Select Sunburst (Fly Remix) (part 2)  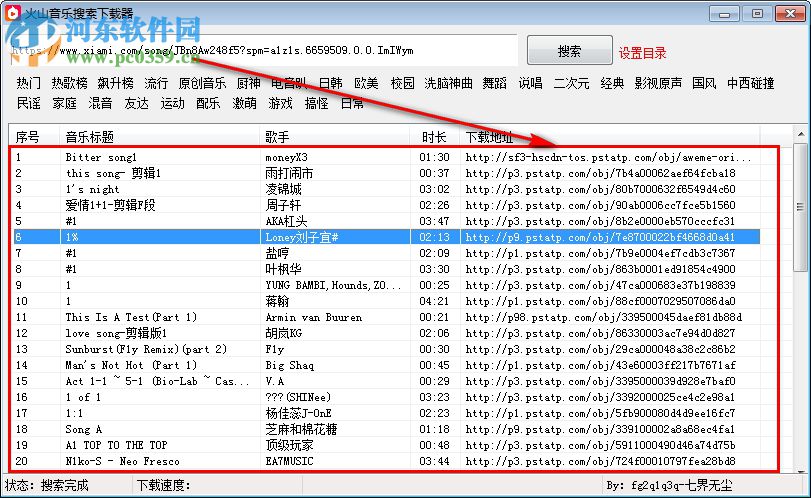click(x=387, y=350)
